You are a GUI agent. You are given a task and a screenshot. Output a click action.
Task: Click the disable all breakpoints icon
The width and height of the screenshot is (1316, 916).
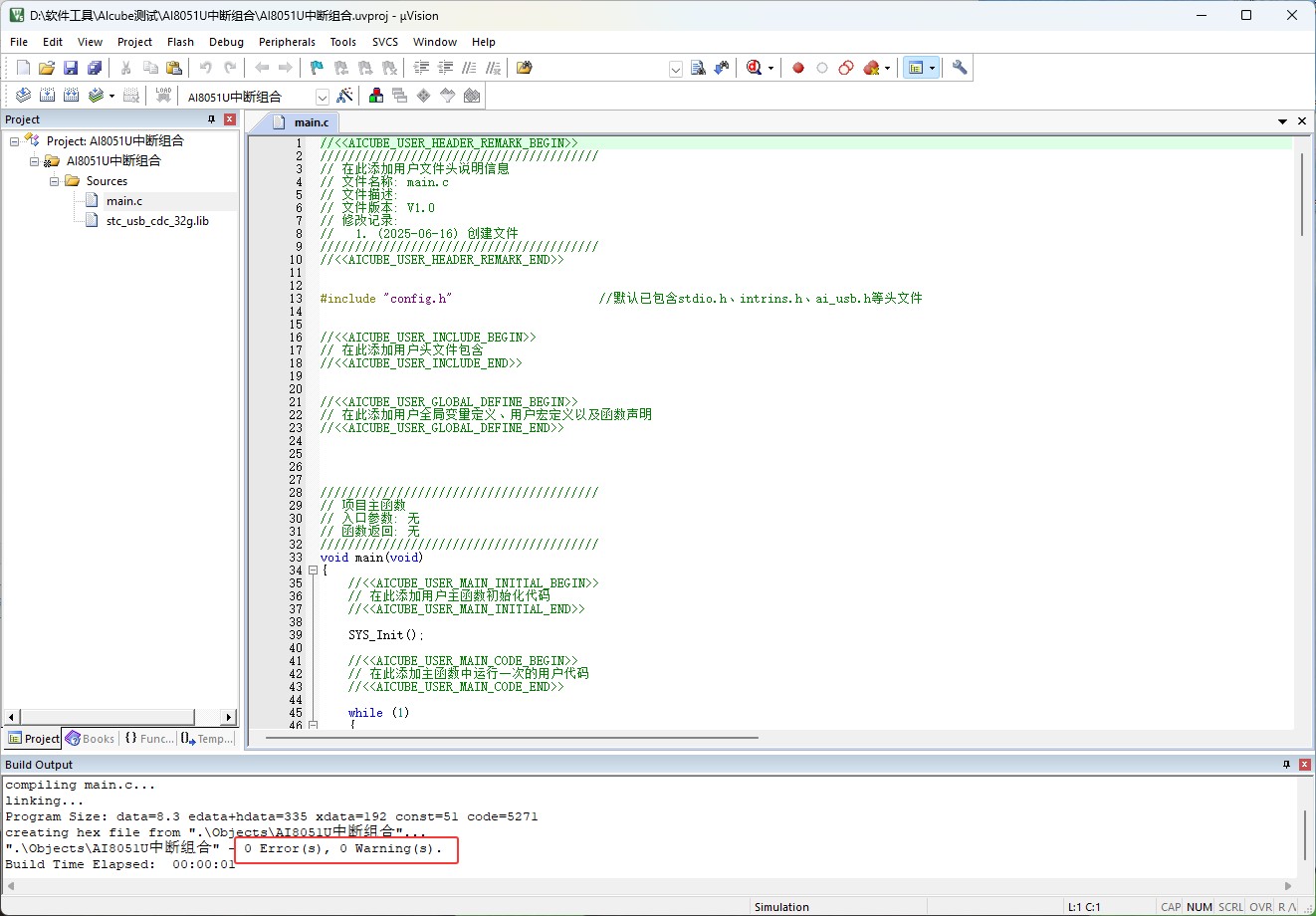(x=846, y=68)
